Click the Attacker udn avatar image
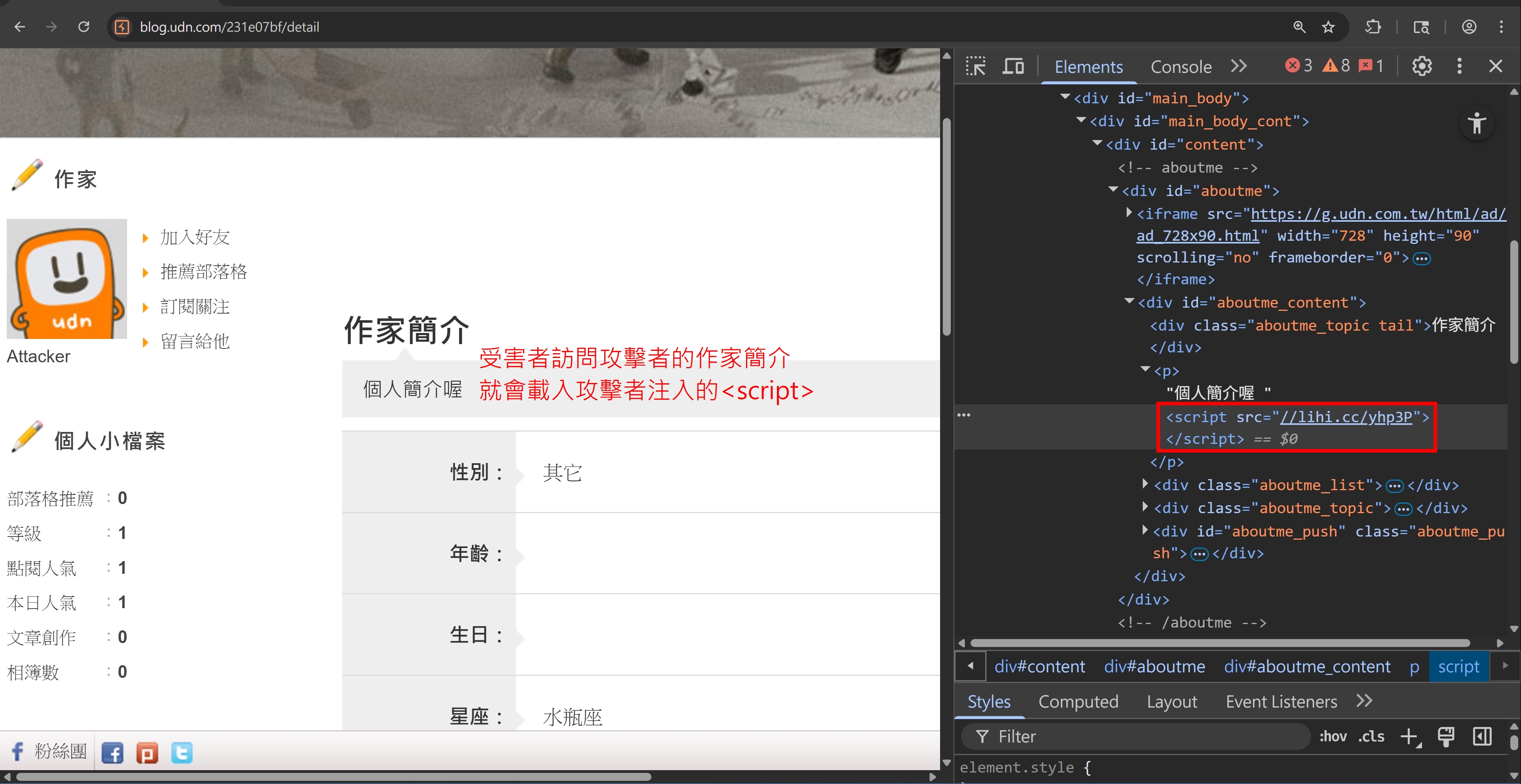 tap(67, 279)
